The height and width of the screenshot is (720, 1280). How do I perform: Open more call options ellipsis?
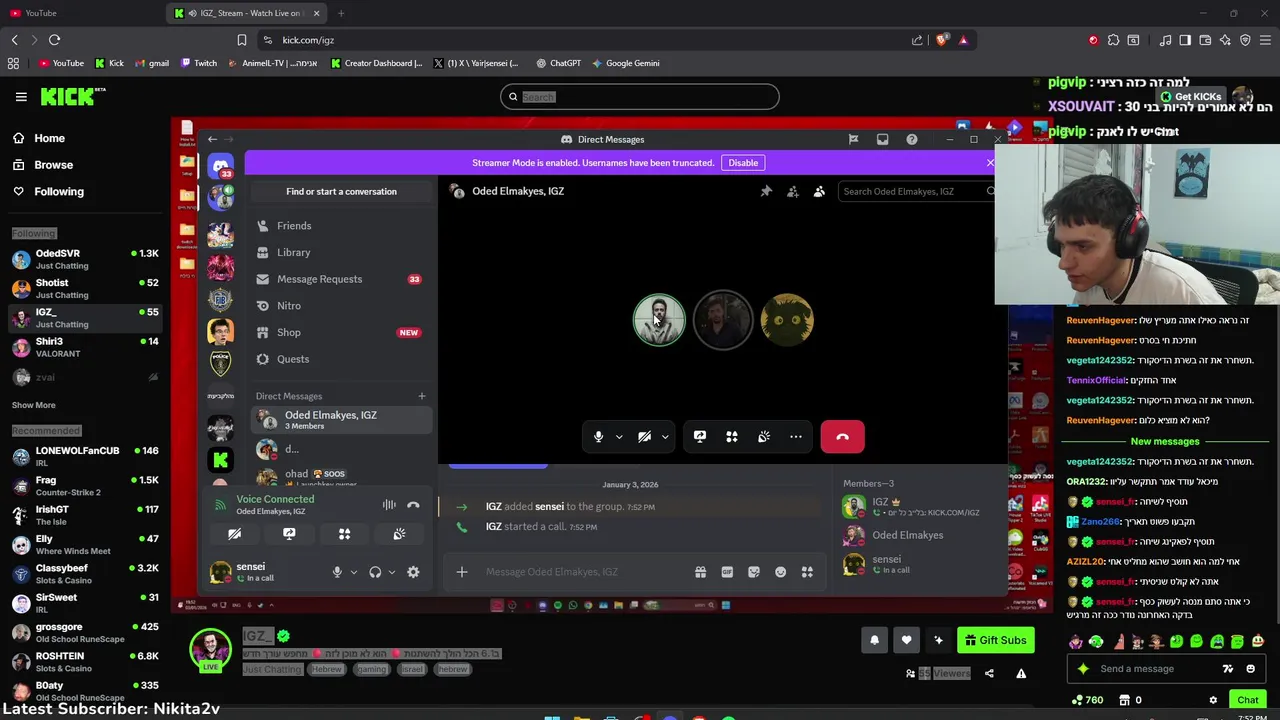(x=796, y=437)
